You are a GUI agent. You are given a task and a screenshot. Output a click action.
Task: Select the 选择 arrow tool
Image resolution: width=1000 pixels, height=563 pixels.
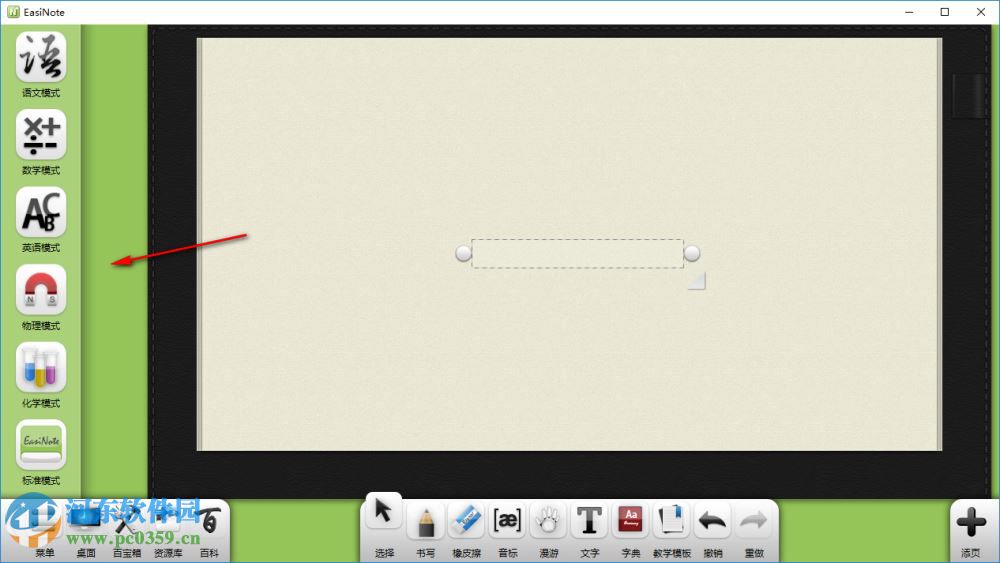(383, 526)
